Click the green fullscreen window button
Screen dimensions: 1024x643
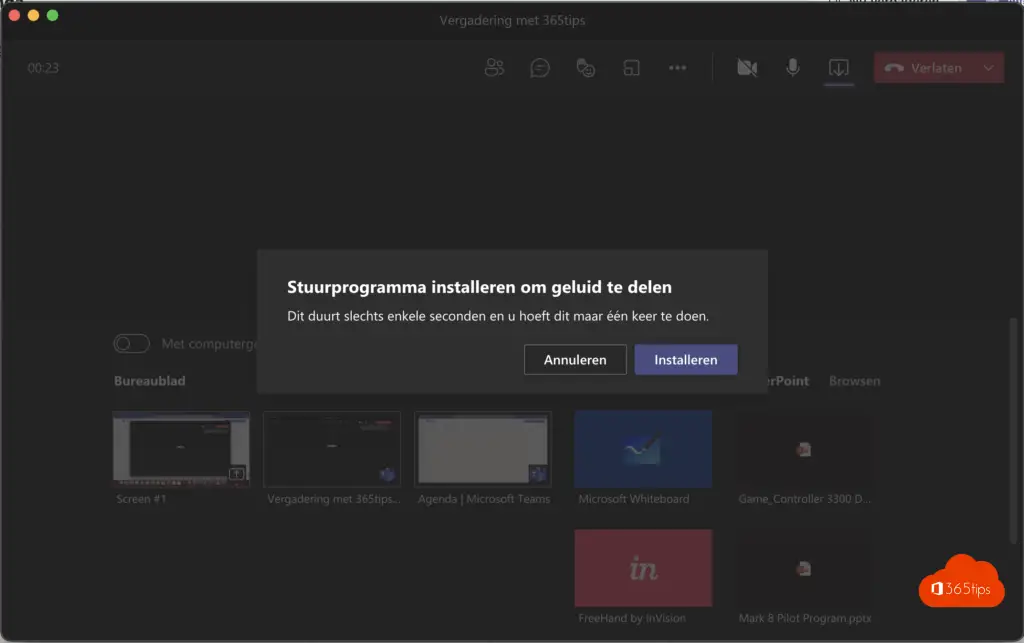pos(52,15)
